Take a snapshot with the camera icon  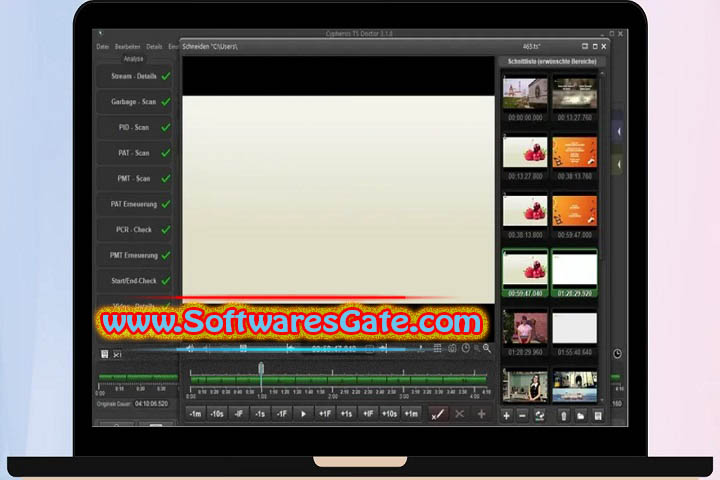pyautogui.click(x=452, y=349)
